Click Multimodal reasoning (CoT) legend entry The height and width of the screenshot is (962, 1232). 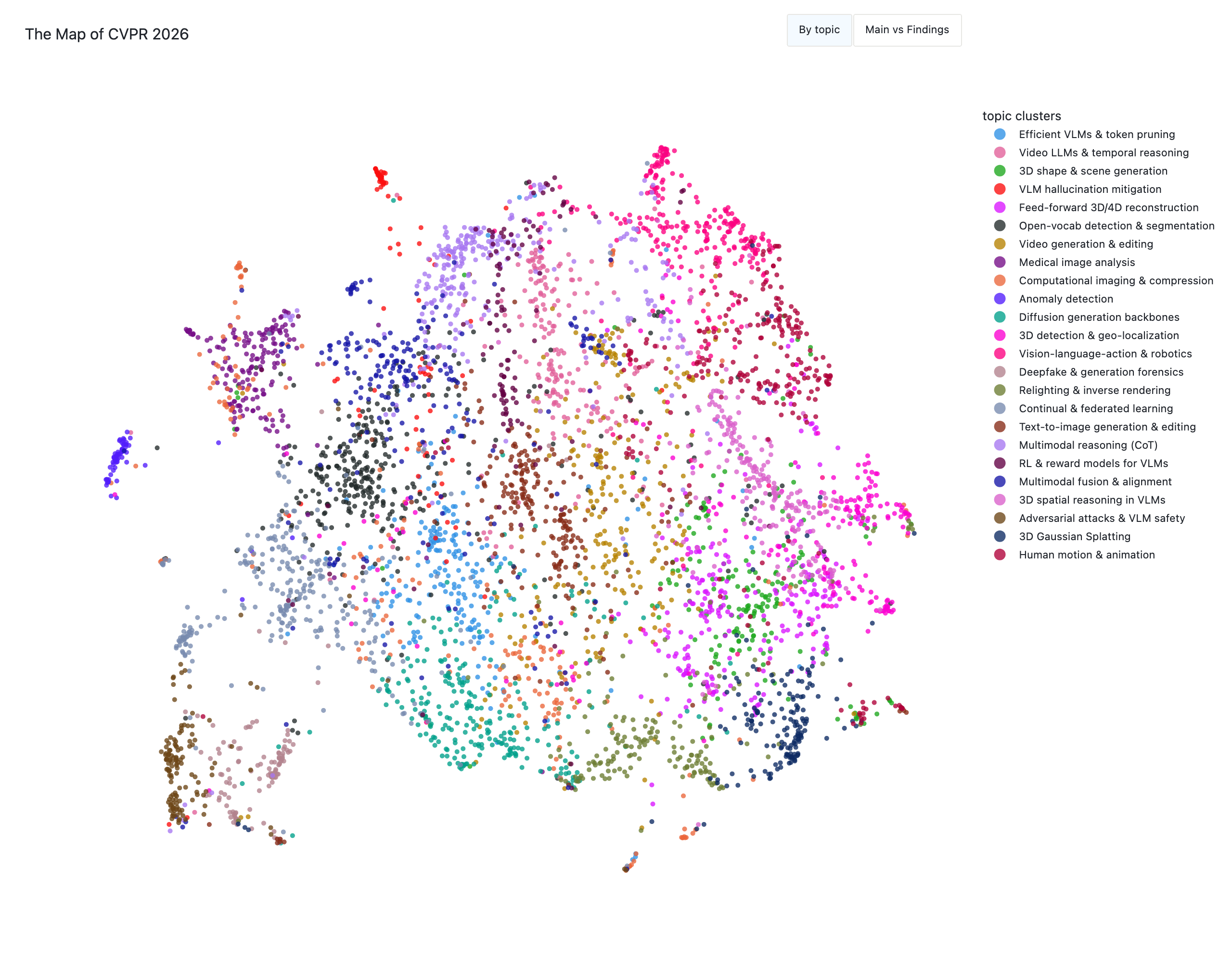click(x=1076, y=445)
